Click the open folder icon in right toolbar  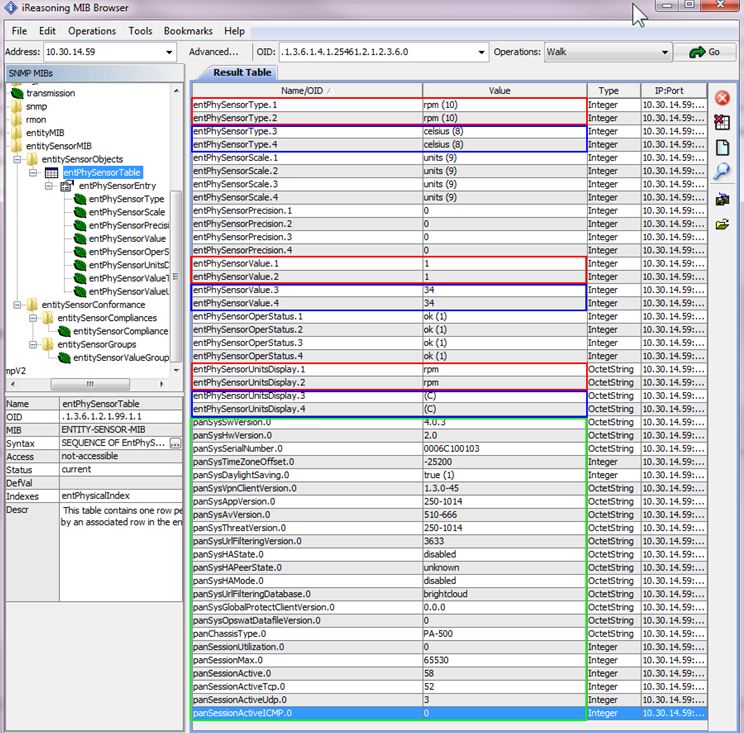722,223
